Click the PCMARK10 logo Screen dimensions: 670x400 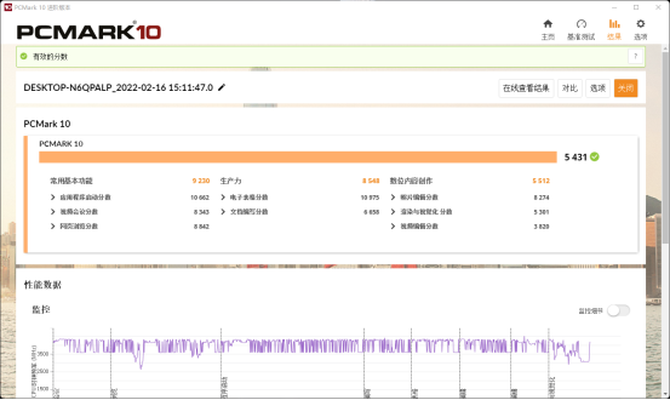click(89, 32)
